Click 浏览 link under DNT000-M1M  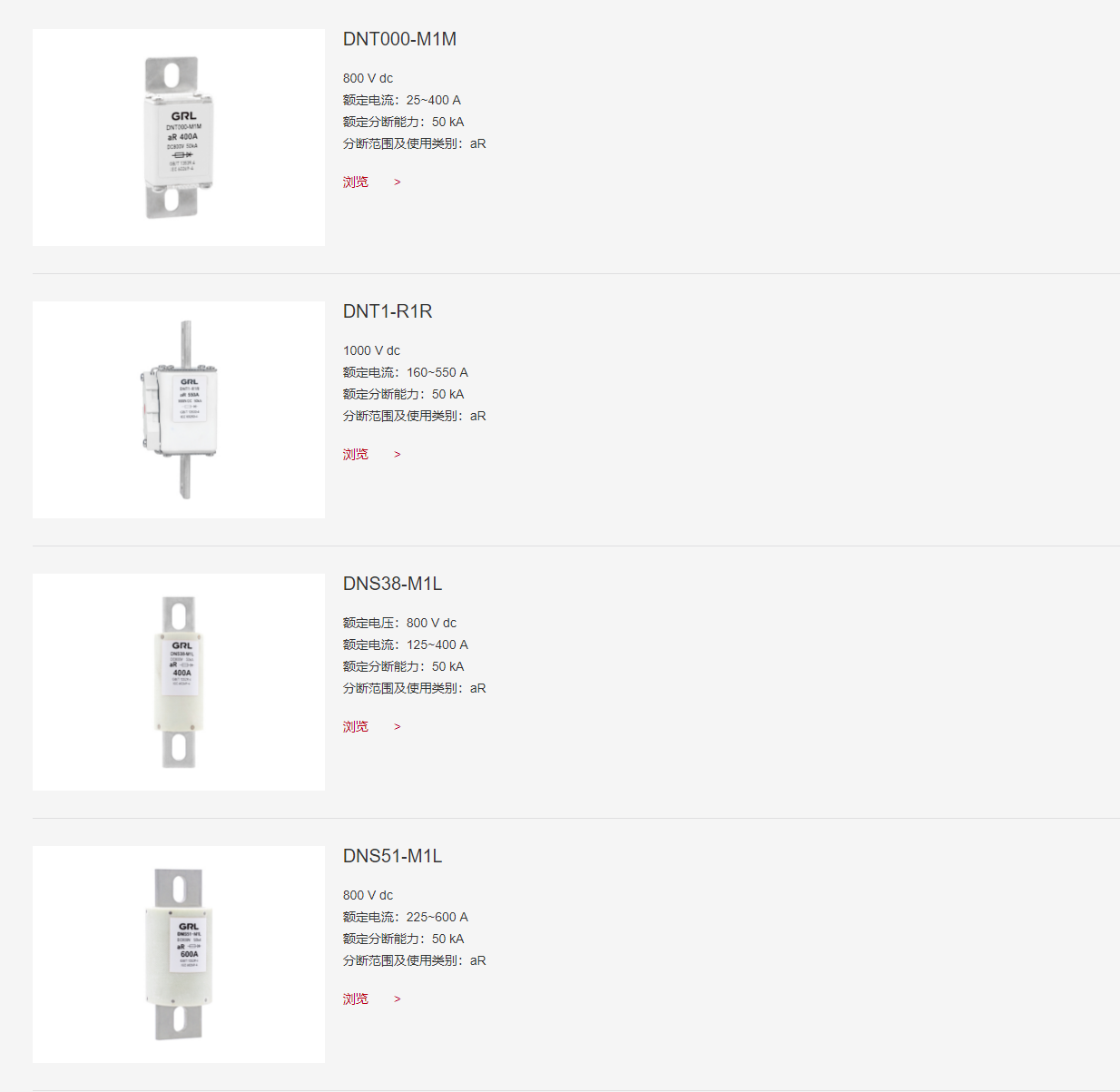pyautogui.click(x=356, y=182)
